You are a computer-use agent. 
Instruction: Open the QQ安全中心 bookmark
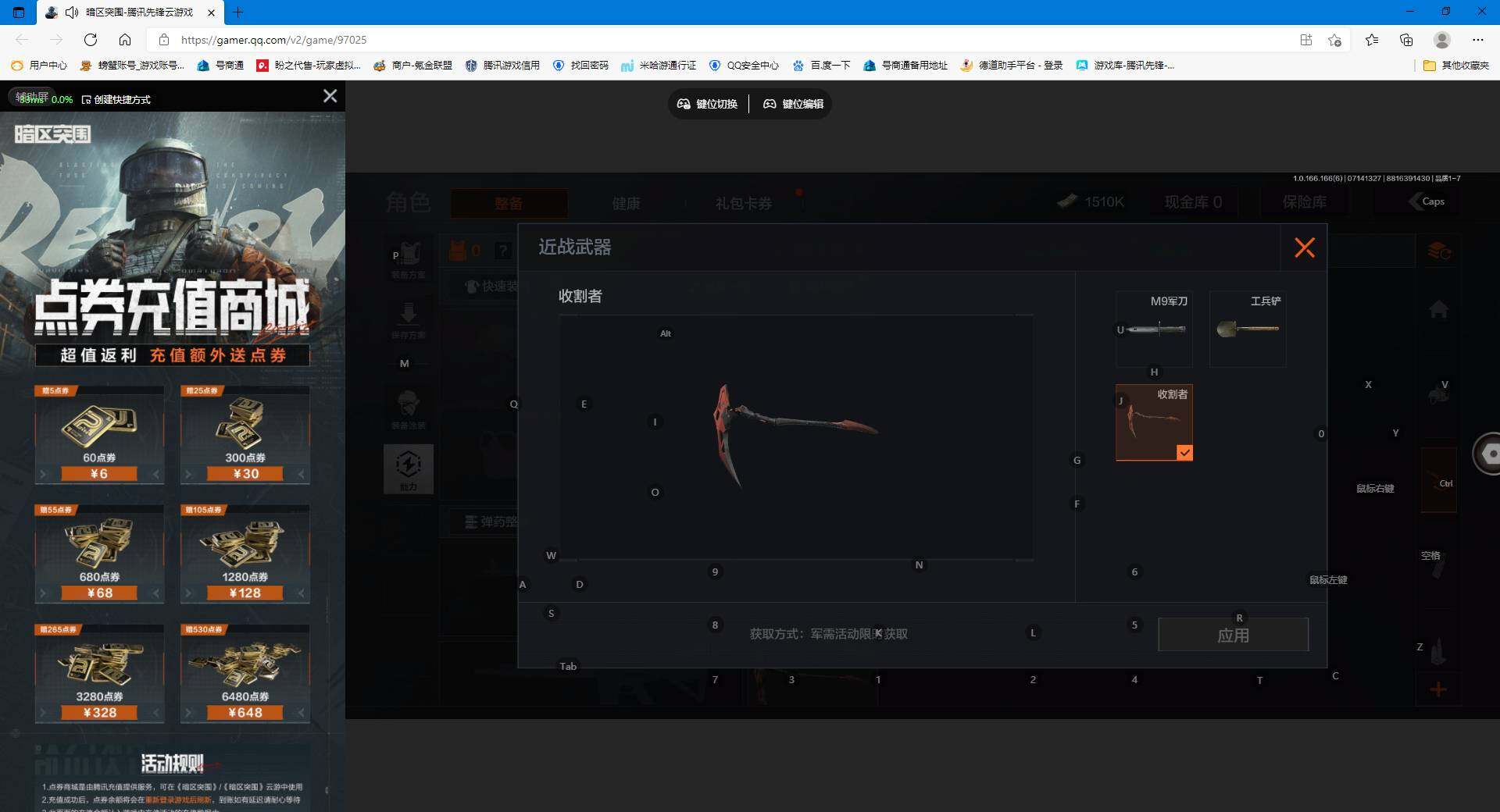(744, 66)
